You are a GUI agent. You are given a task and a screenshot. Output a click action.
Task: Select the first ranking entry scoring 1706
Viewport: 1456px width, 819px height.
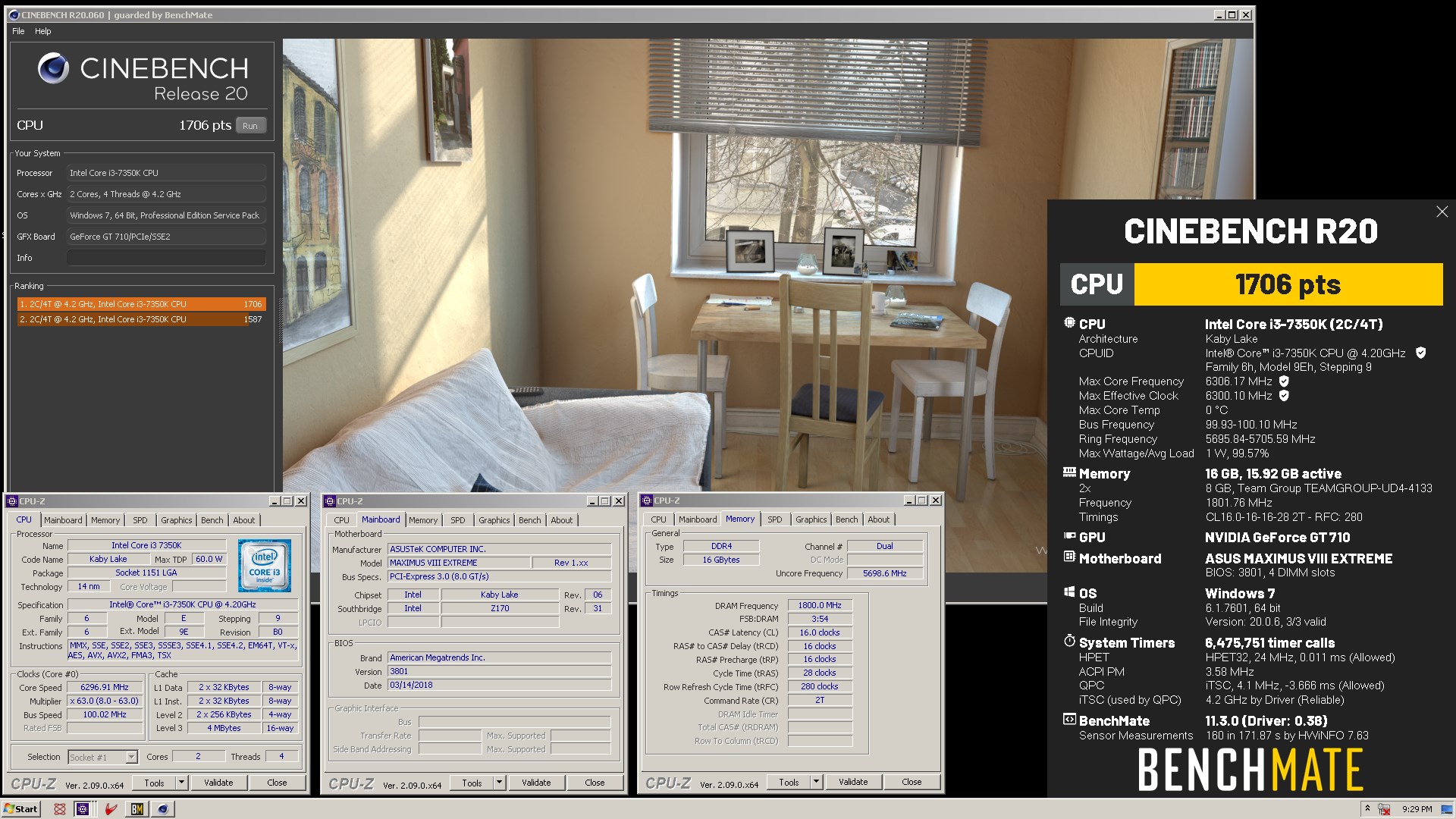(141, 304)
